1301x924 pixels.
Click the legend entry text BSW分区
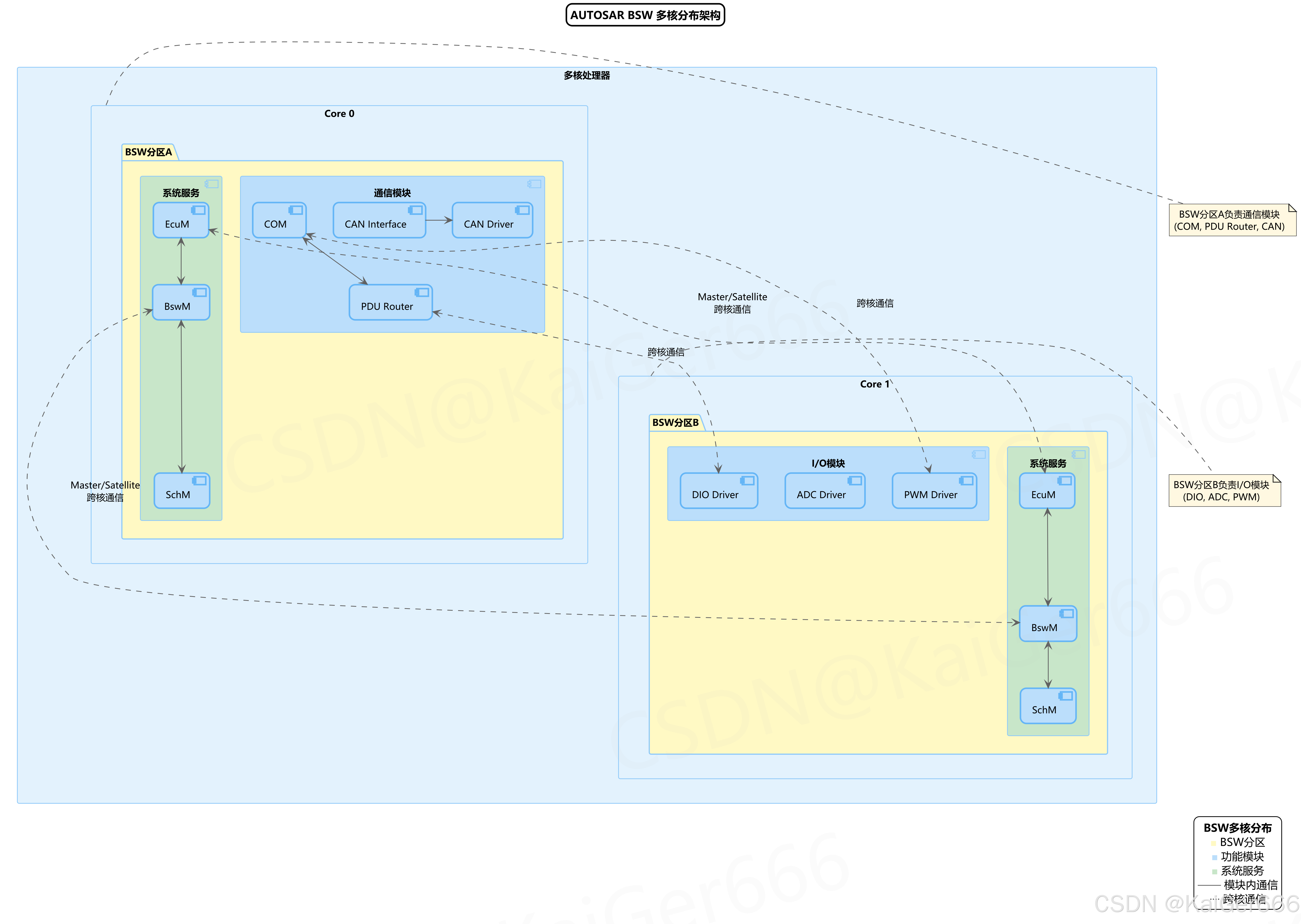(x=1242, y=842)
